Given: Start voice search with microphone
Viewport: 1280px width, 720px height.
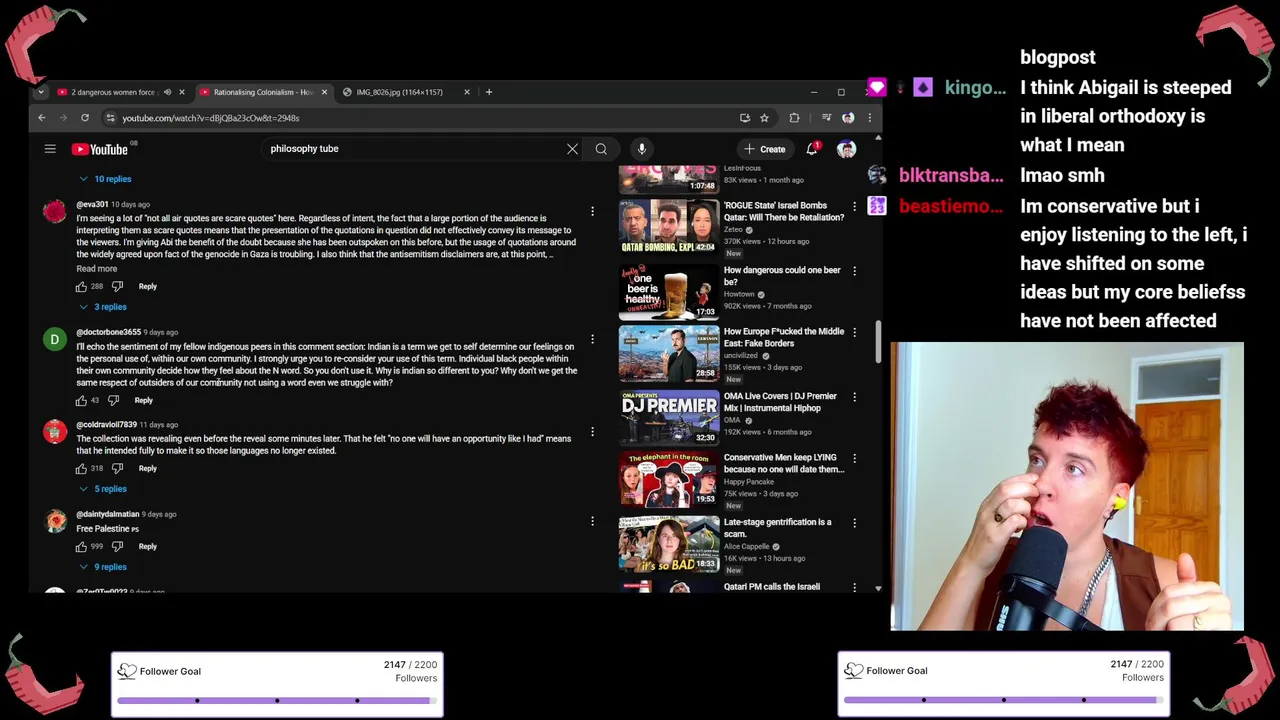Looking at the screenshot, I should (x=642, y=149).
